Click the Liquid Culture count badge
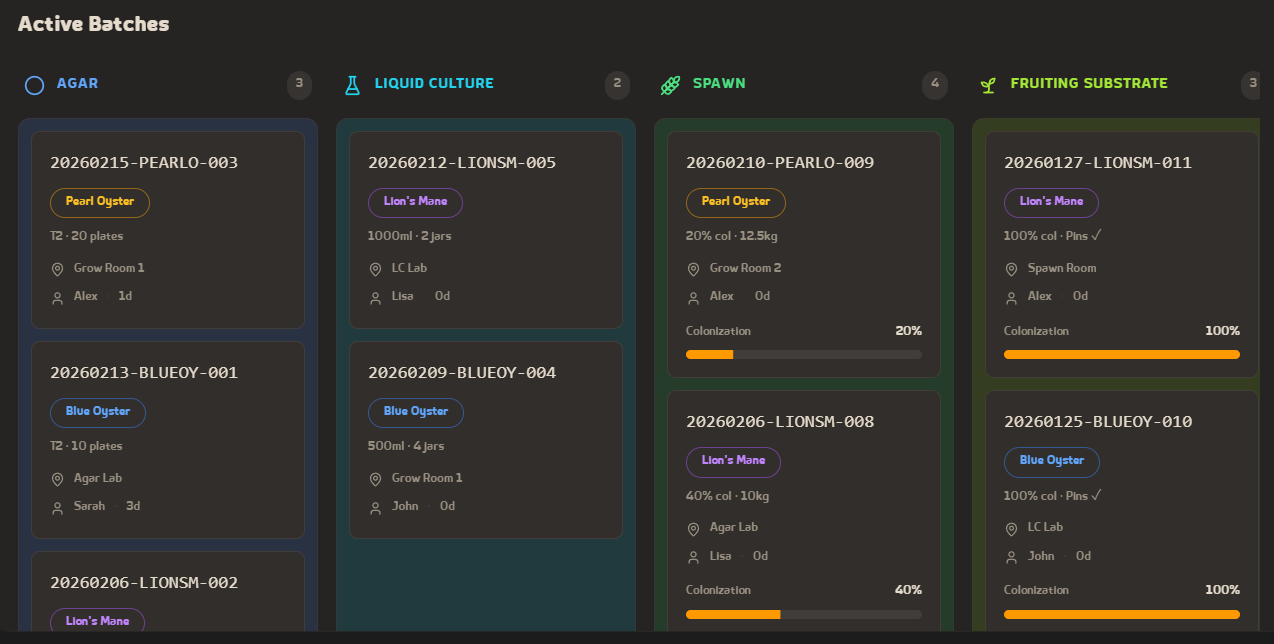 (x=617, y=85)
